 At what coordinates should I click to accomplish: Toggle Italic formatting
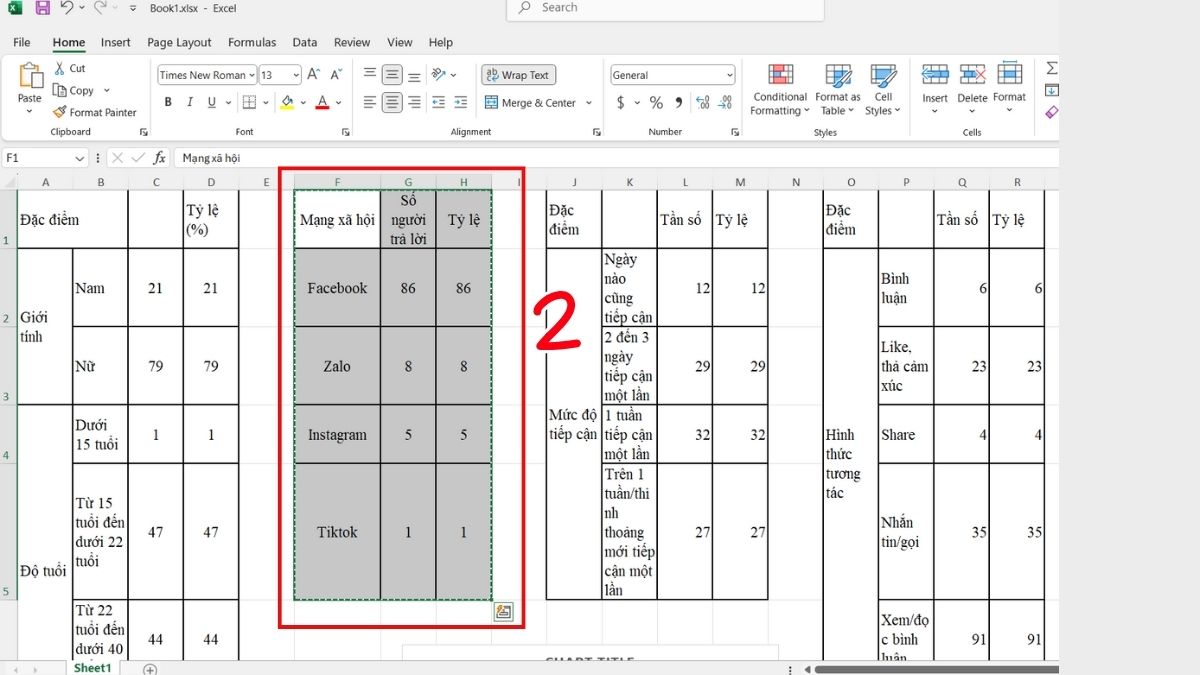(x=190, y=102)
